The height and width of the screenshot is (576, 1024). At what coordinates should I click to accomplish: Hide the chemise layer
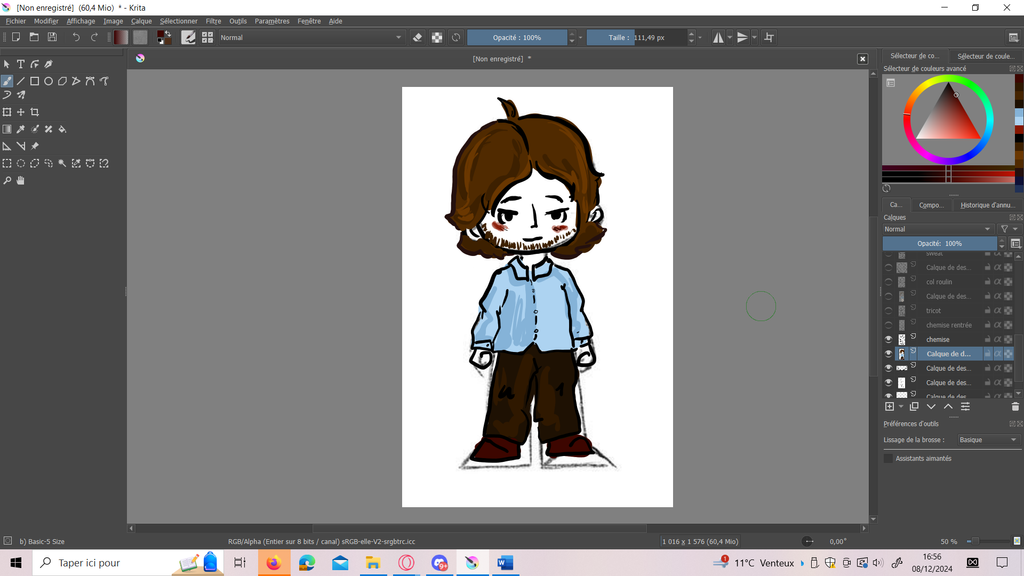click(x=888, y=340)
